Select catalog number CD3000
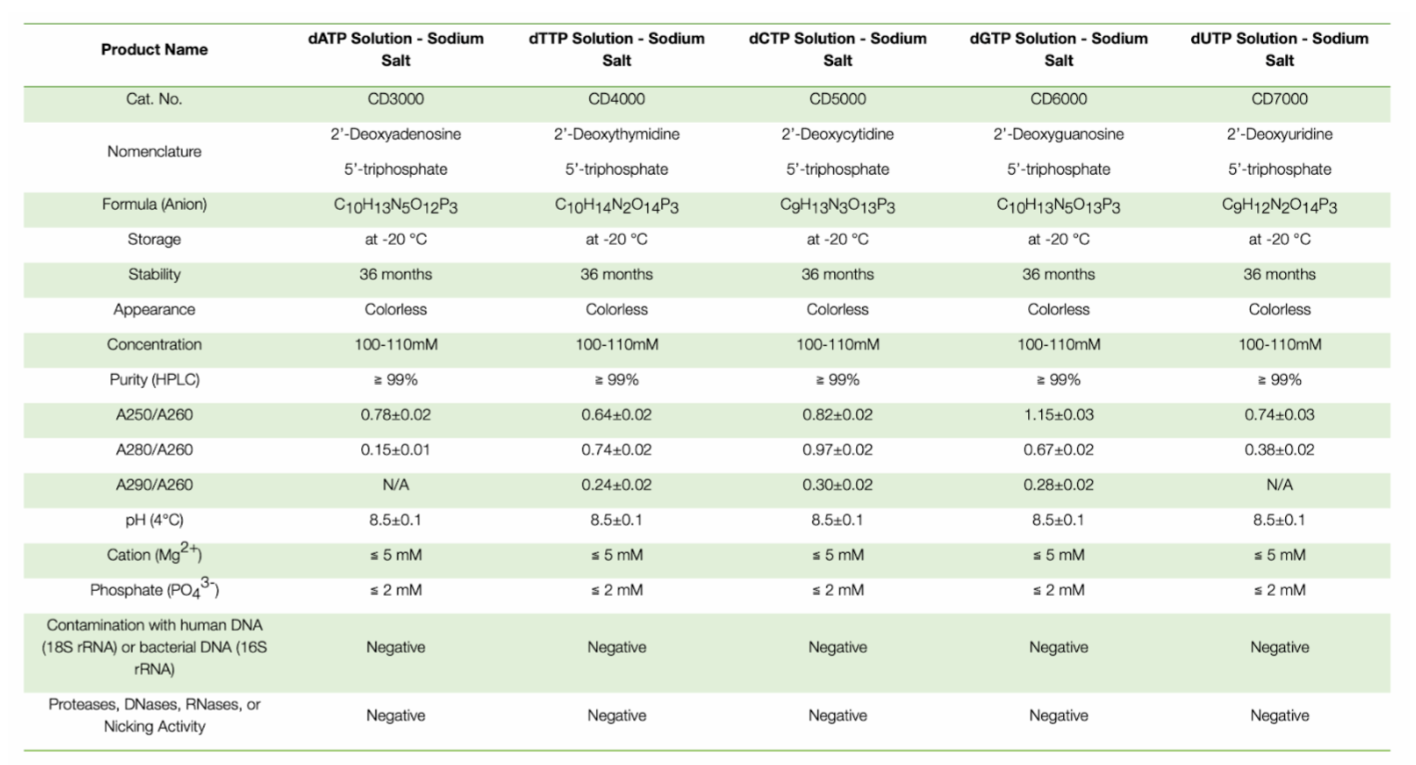This screenshot has width=1416, height=765. 396,99
